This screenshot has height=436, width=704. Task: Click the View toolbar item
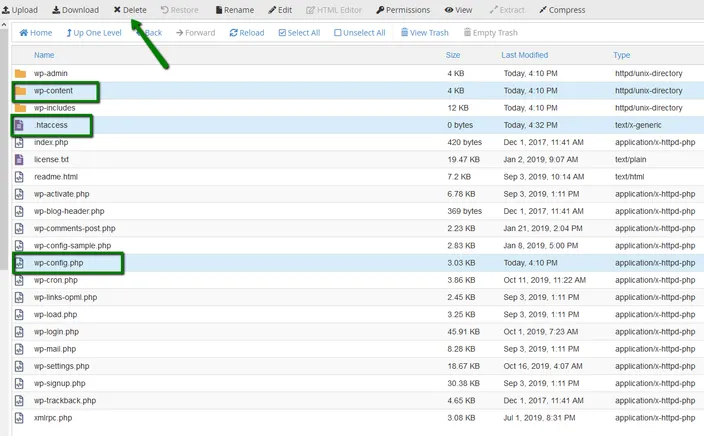pyautogui.click(x=458, y=10)
